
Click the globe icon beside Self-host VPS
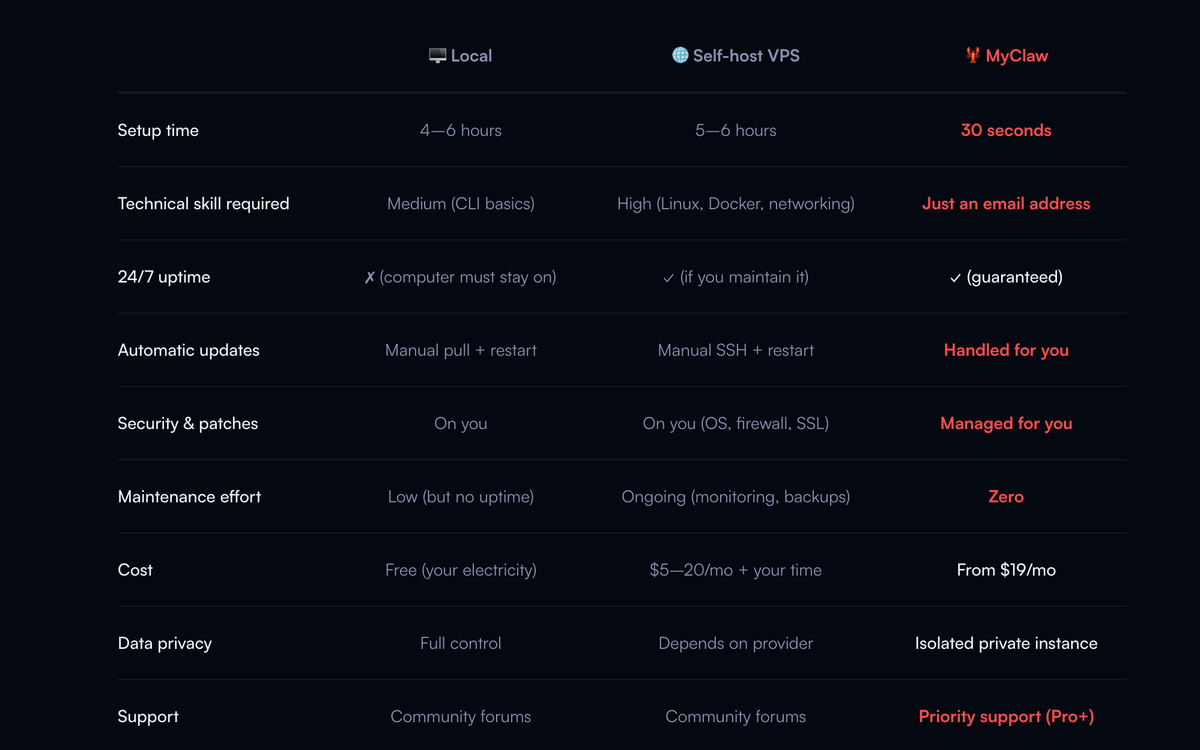tap(680, 55)
